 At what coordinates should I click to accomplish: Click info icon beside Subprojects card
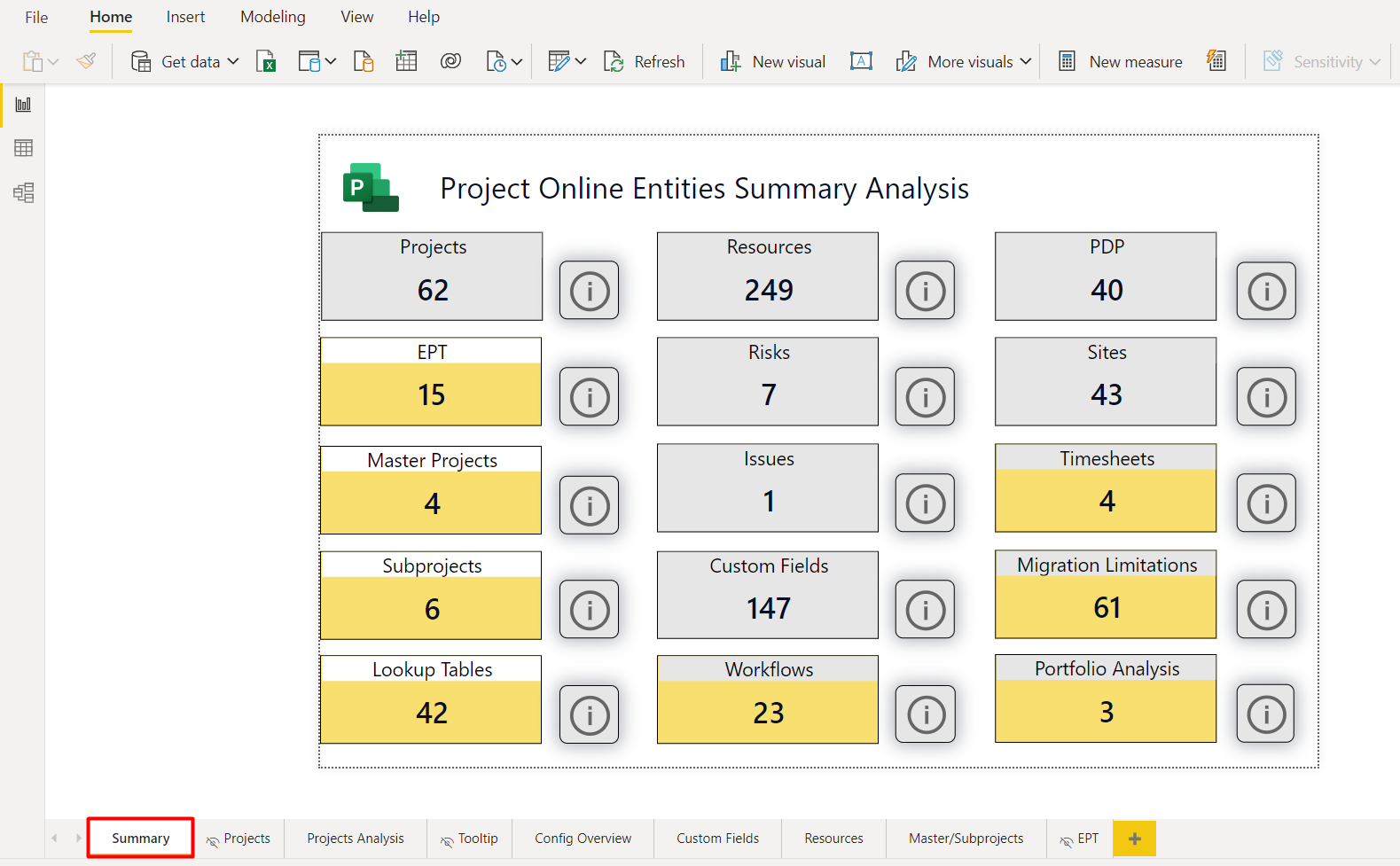pos(590,610)
